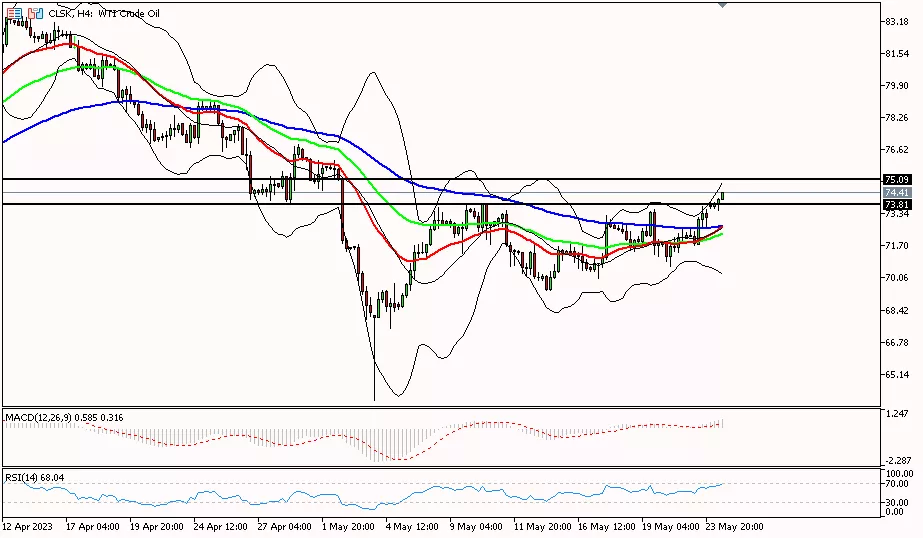
Task: Click the 9 May 04:00 time label
Action: coord(474,525)
